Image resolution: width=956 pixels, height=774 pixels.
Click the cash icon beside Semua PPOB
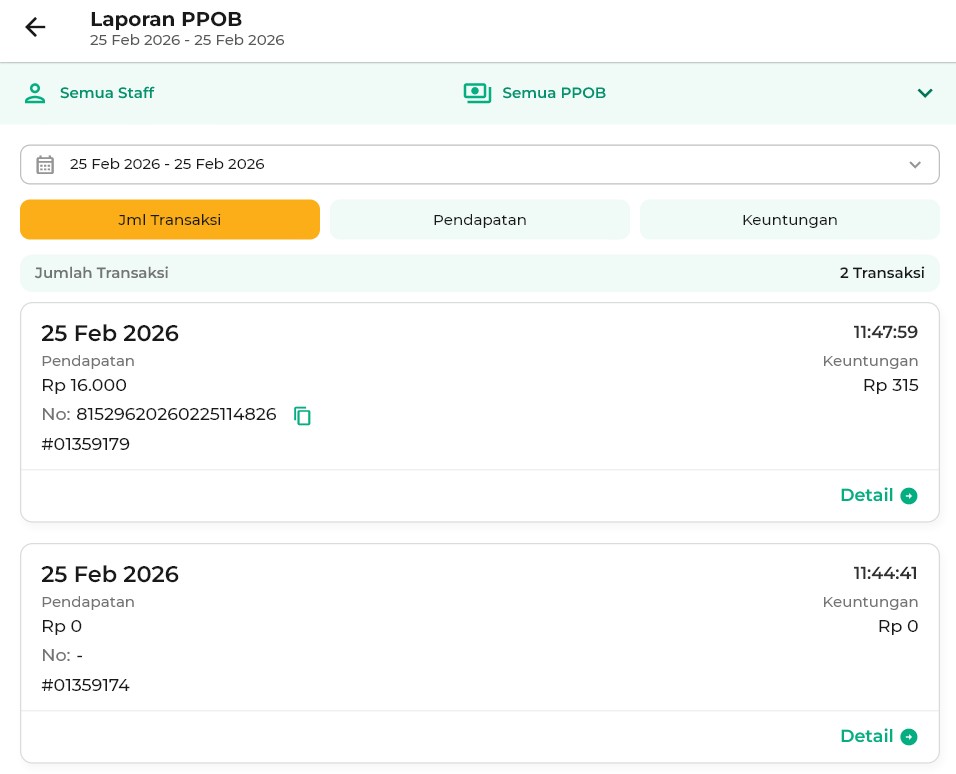477,93
